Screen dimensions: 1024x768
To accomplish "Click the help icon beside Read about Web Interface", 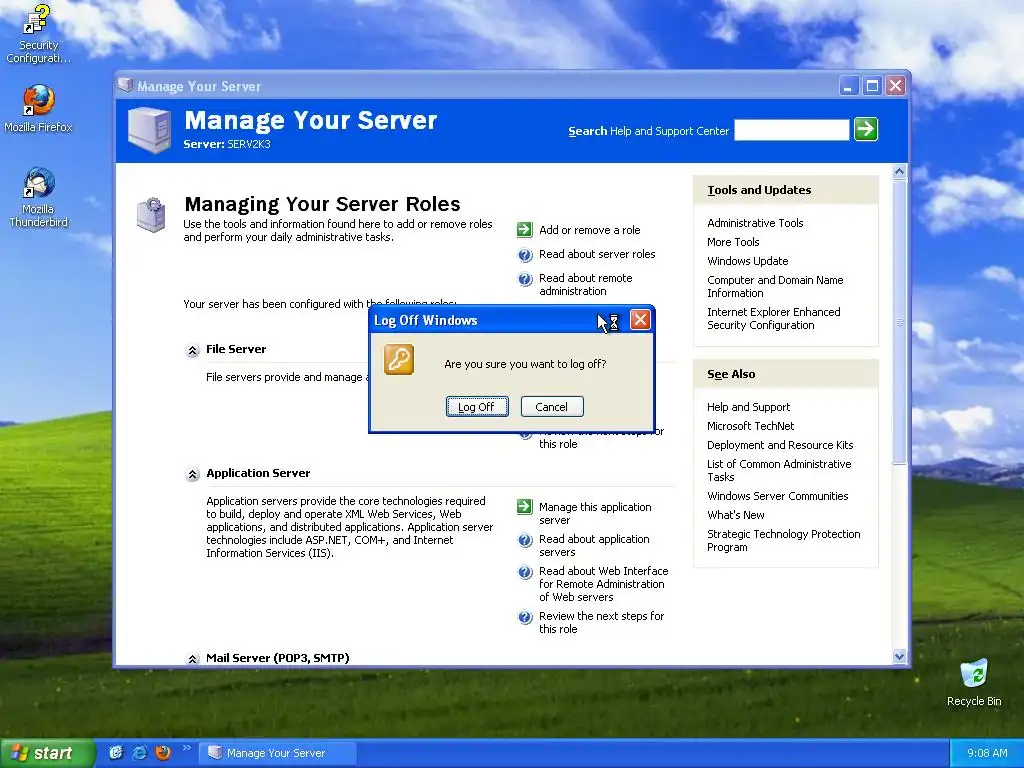I will (525, 572).
